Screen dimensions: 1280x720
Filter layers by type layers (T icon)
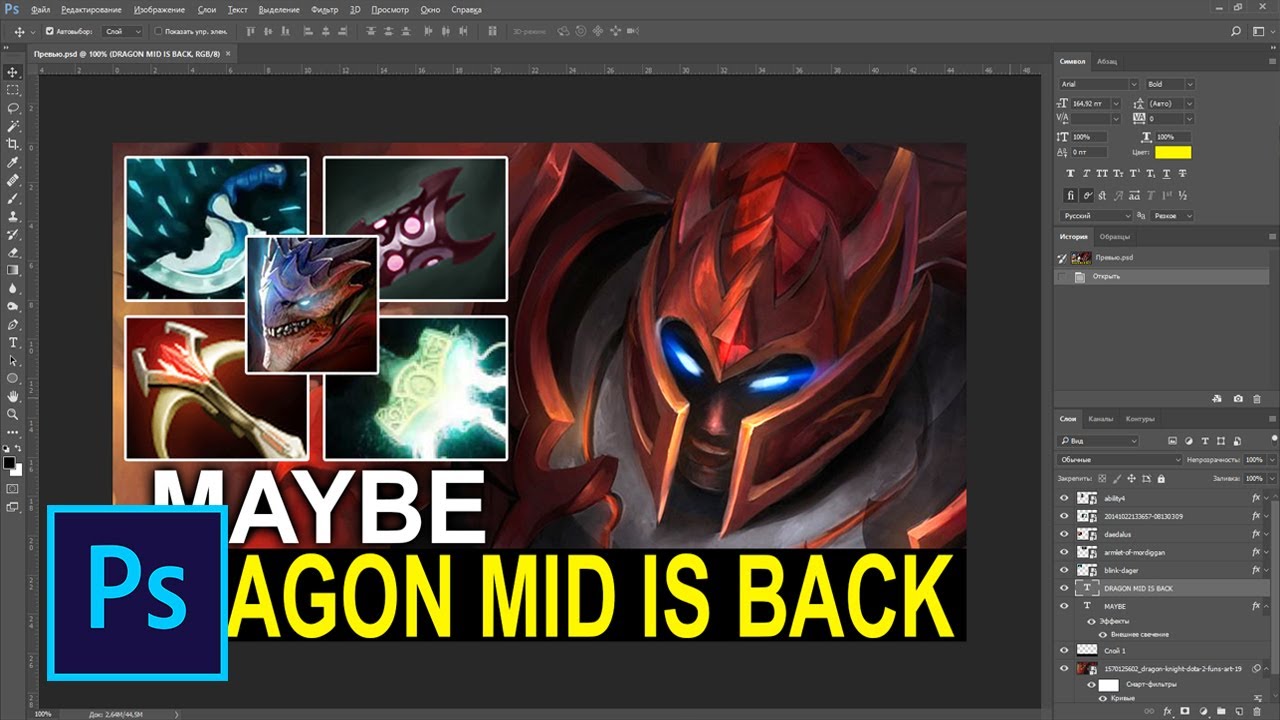click(x=1206, y=441)
